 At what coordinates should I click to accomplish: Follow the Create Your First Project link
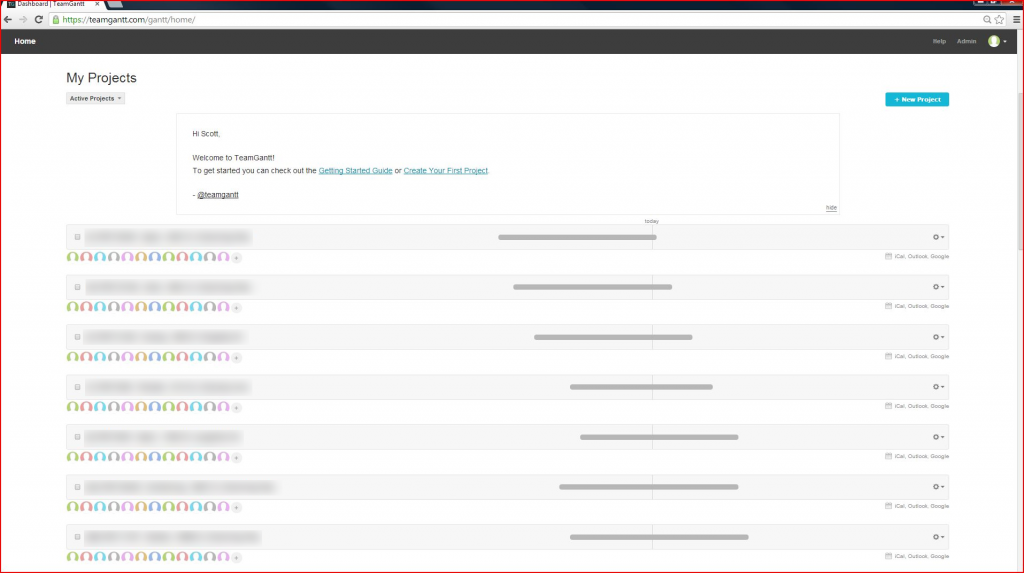coord(445,171)
